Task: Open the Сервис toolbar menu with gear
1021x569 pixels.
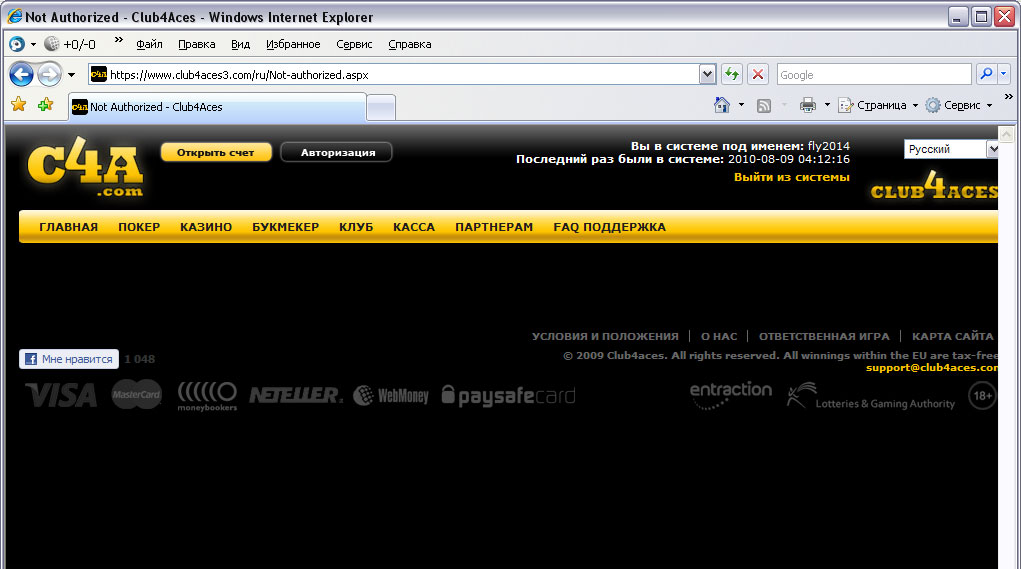Action: [958, 105]
